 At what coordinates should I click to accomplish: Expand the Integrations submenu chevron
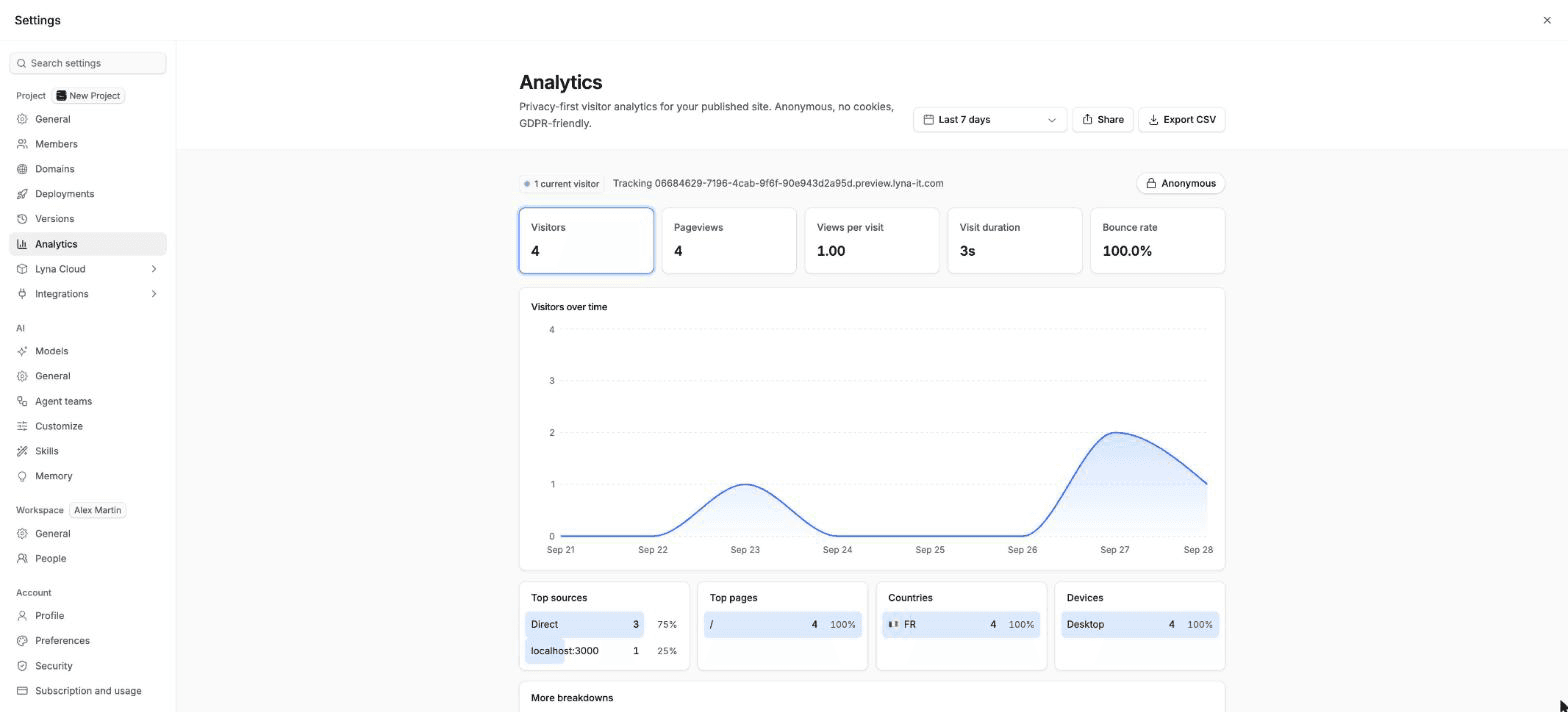(x=154, y=294)
